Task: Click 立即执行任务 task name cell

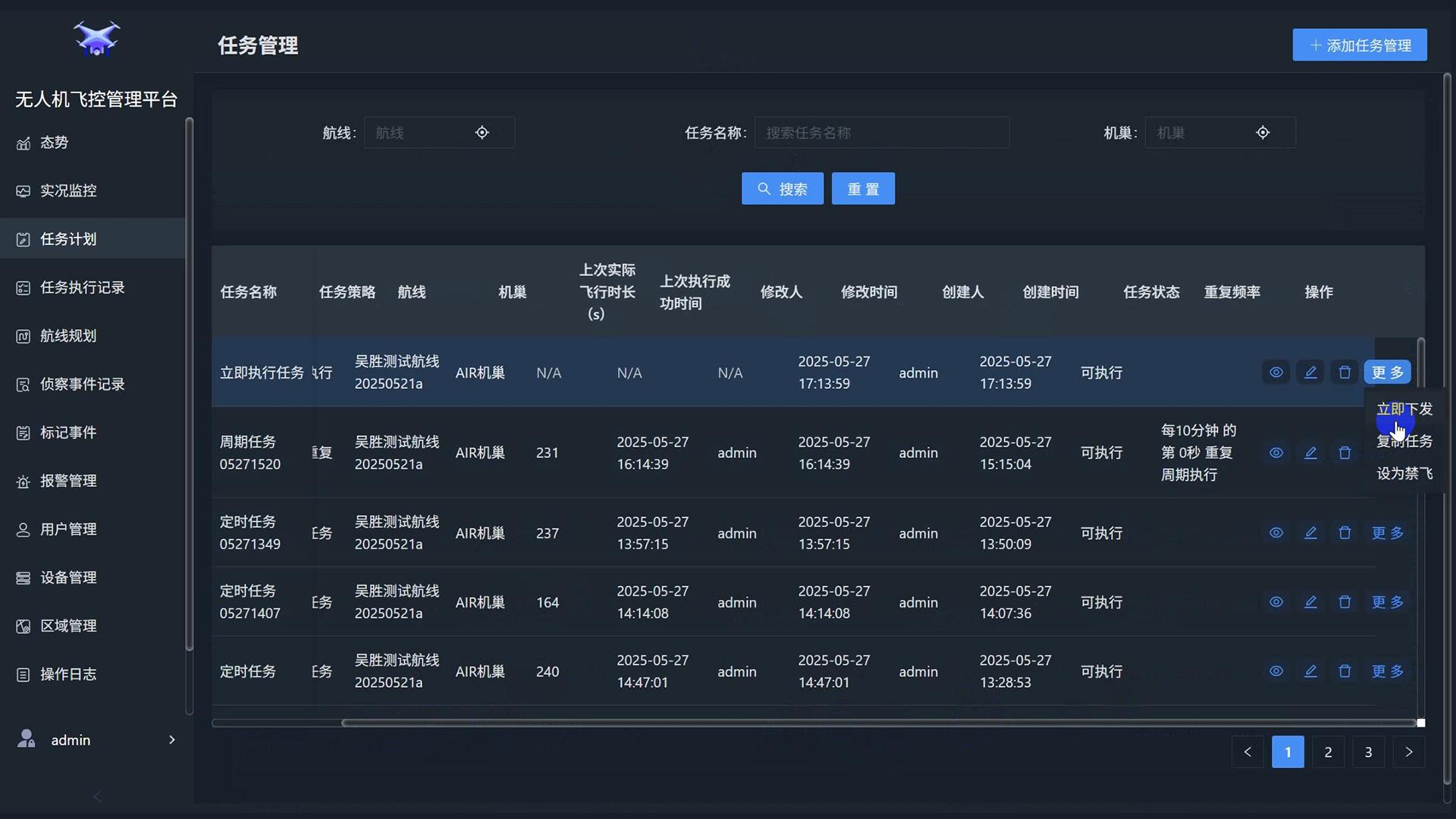Action: (262, 372)
